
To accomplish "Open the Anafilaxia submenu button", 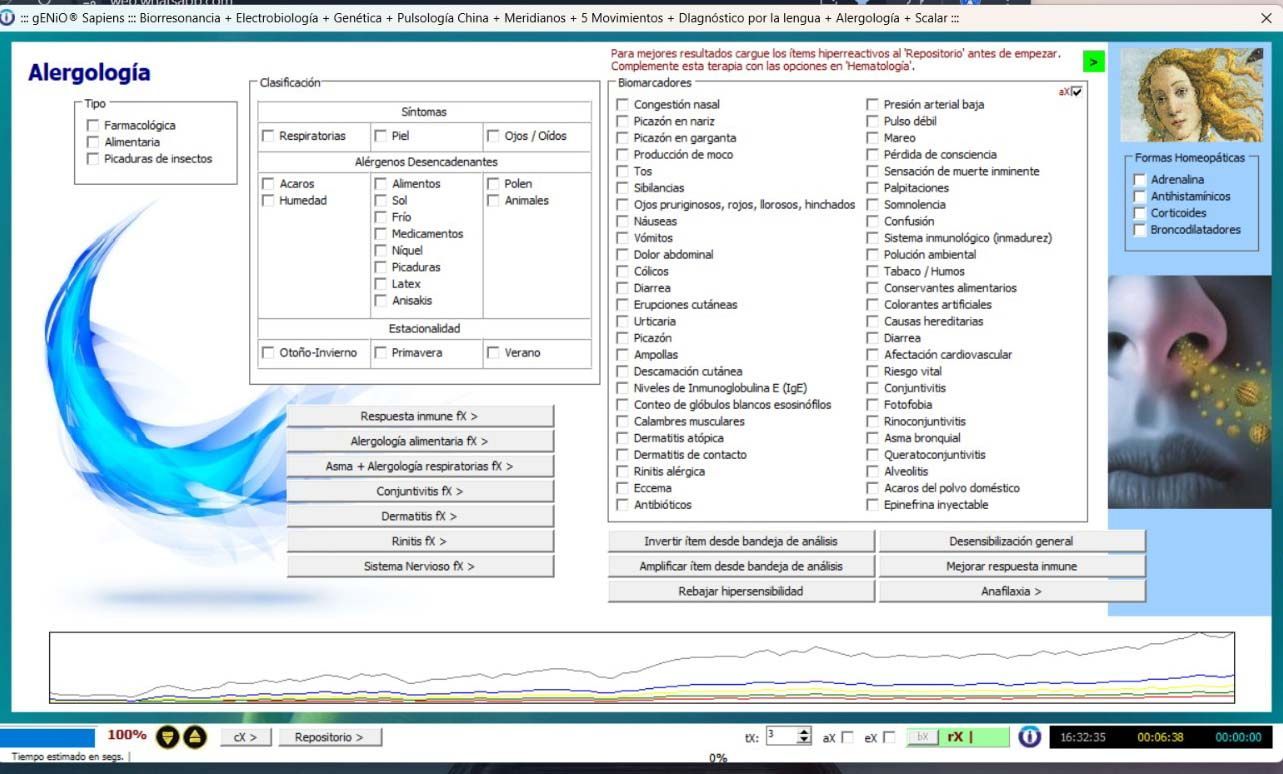I will tap(1011, 591).
